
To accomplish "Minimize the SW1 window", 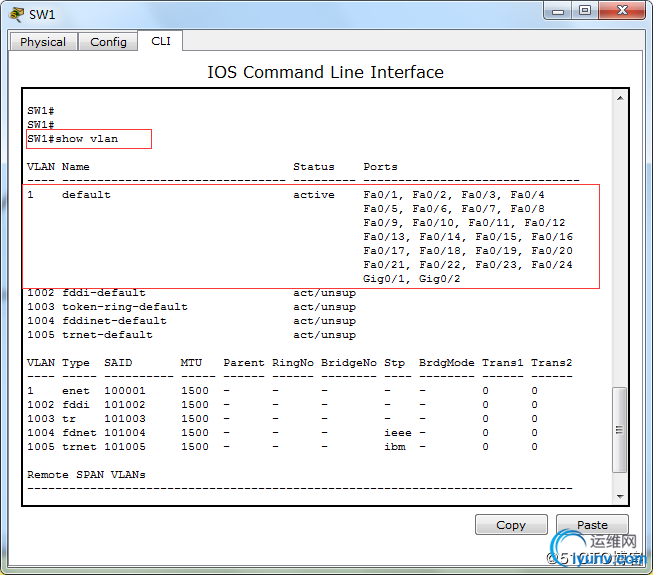I will coord(558,11).
